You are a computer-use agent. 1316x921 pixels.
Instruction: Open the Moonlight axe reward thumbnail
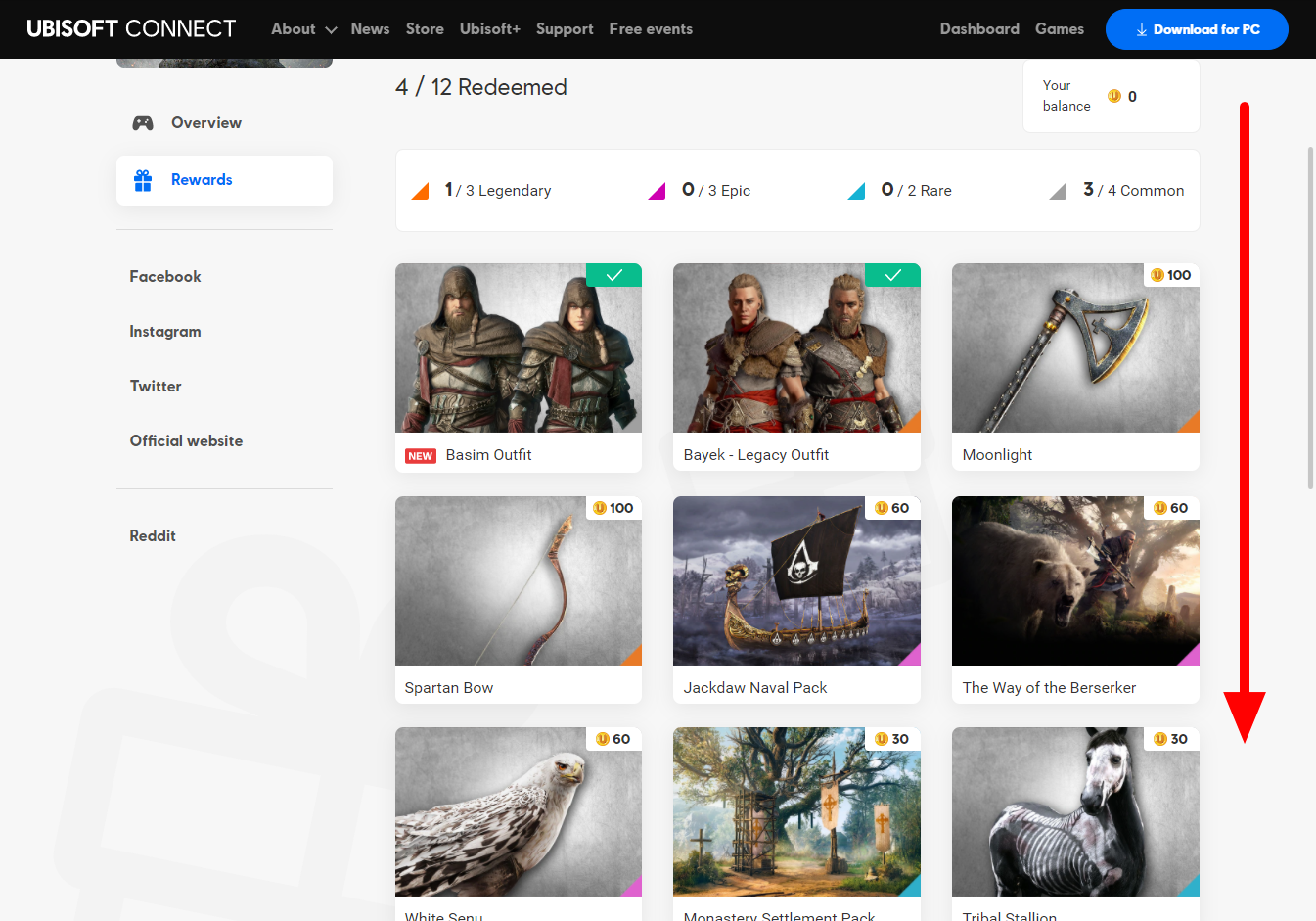(1075, 348)
